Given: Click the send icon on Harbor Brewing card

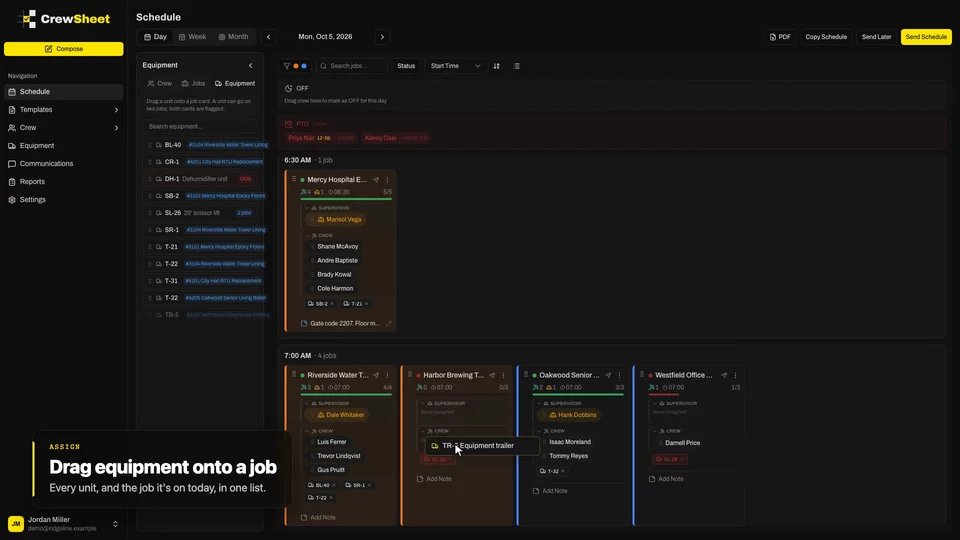Looking at the screenshot, I should click(x=492, y=375).
